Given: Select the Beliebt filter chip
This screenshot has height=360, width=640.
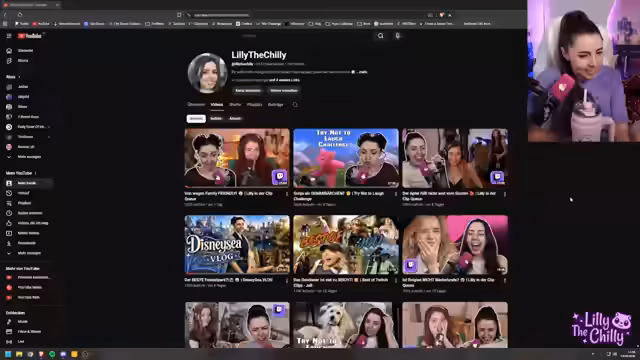Looking at the screenshot, I should tap(216, 119).
